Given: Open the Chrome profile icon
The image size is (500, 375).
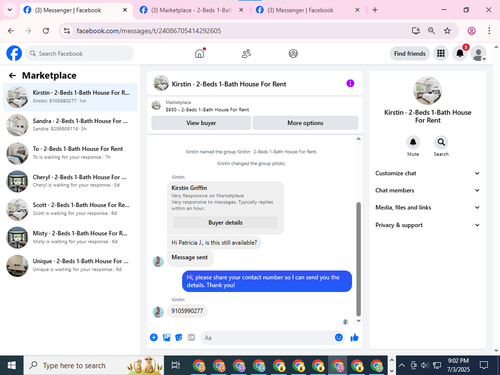Looking at the screenshot, I should [471, 31].
